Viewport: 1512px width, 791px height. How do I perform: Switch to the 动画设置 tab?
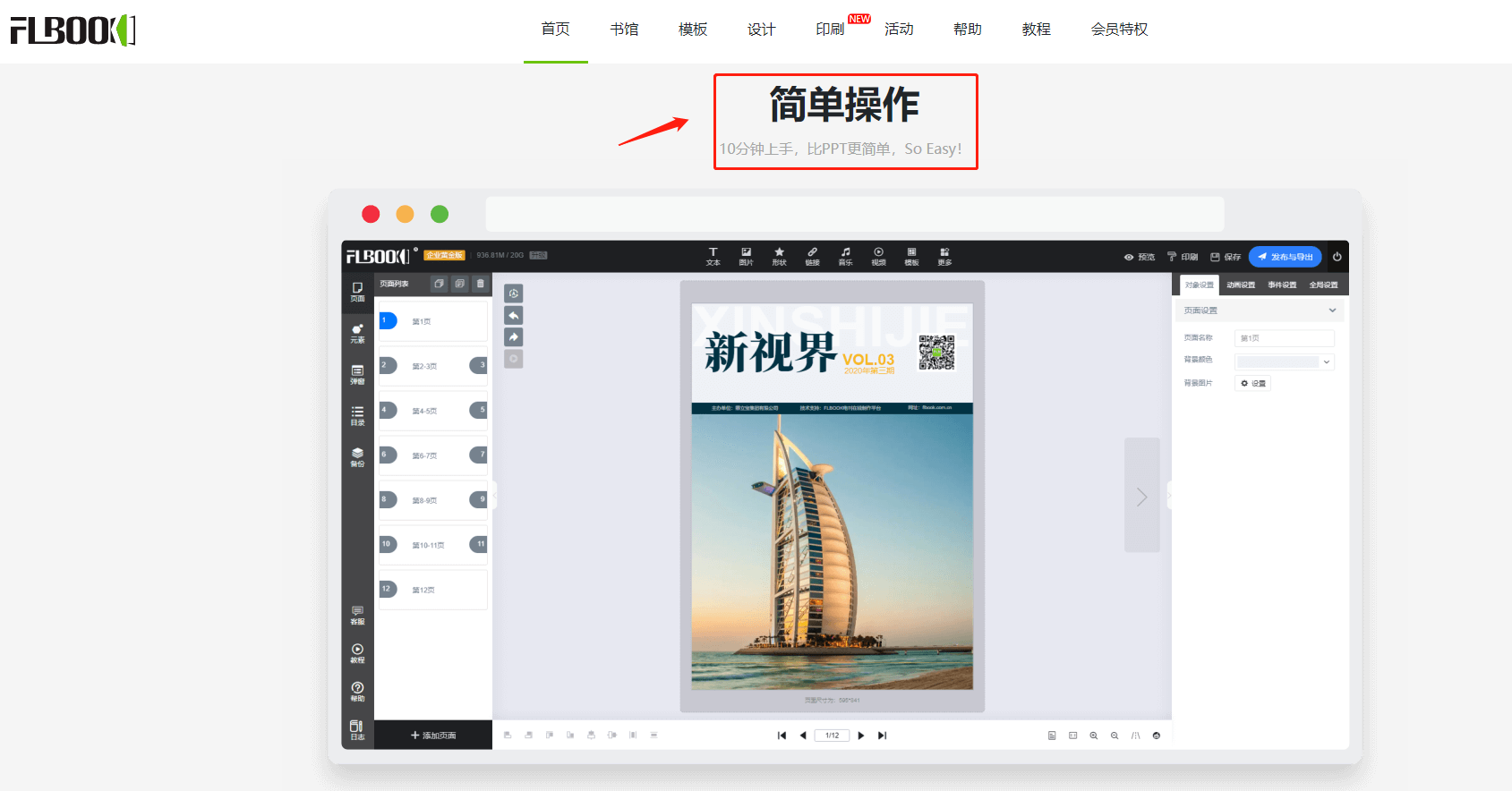pos(1241,285)
